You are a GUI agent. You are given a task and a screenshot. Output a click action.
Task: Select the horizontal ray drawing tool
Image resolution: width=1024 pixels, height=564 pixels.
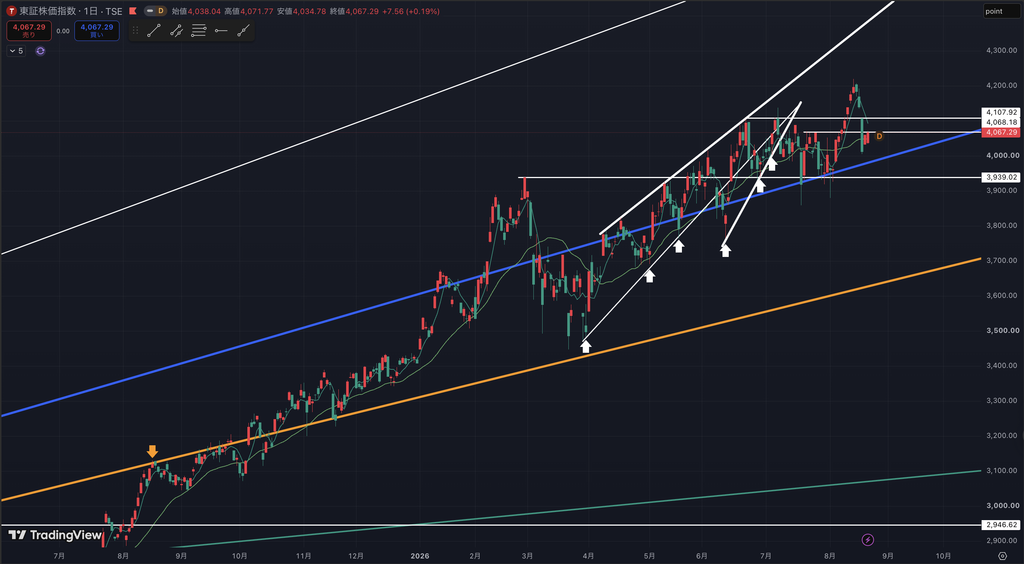pyautogui.click(x=221, y=31)
